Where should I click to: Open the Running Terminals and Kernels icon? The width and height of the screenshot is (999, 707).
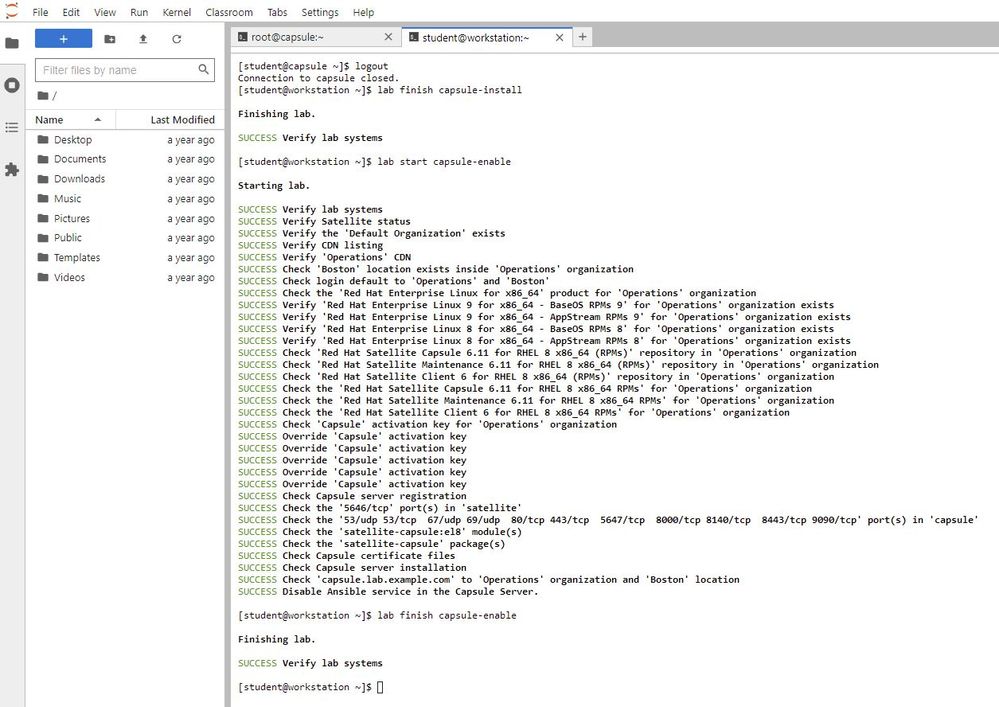(x=12, y=85)
